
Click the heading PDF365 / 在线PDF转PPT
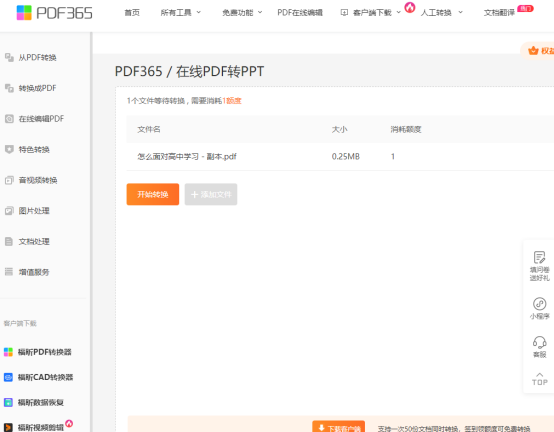tap(189, 71)
